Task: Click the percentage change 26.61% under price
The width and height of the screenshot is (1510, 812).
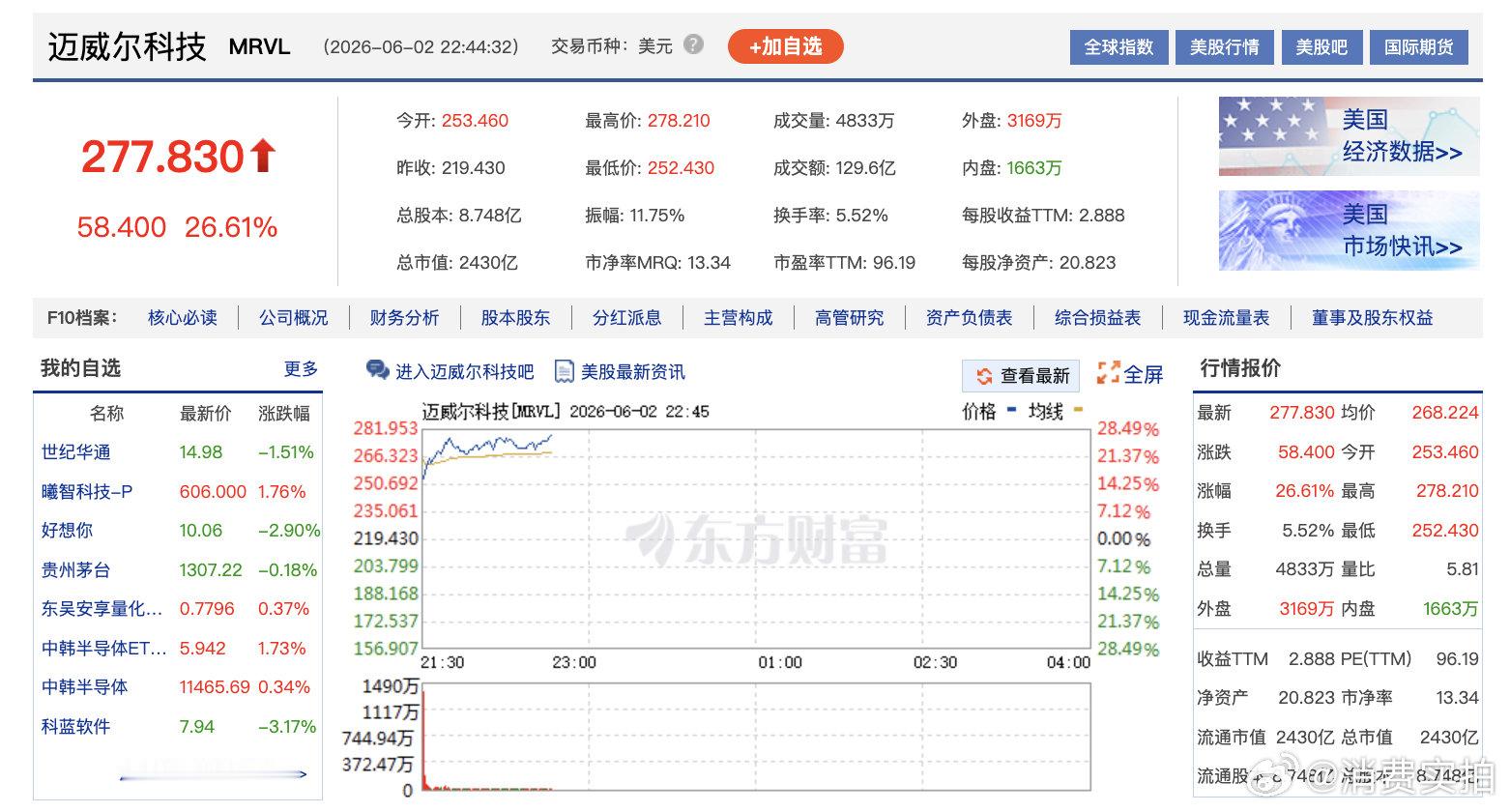Action: click(231, 227)
